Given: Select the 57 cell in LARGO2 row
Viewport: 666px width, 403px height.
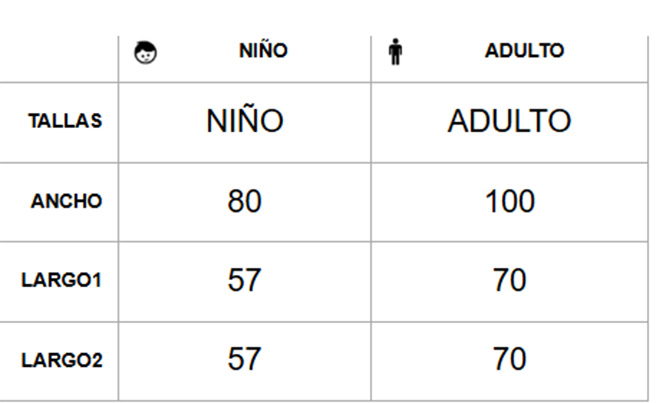Looking at the screenshot, I should point(245,359).
